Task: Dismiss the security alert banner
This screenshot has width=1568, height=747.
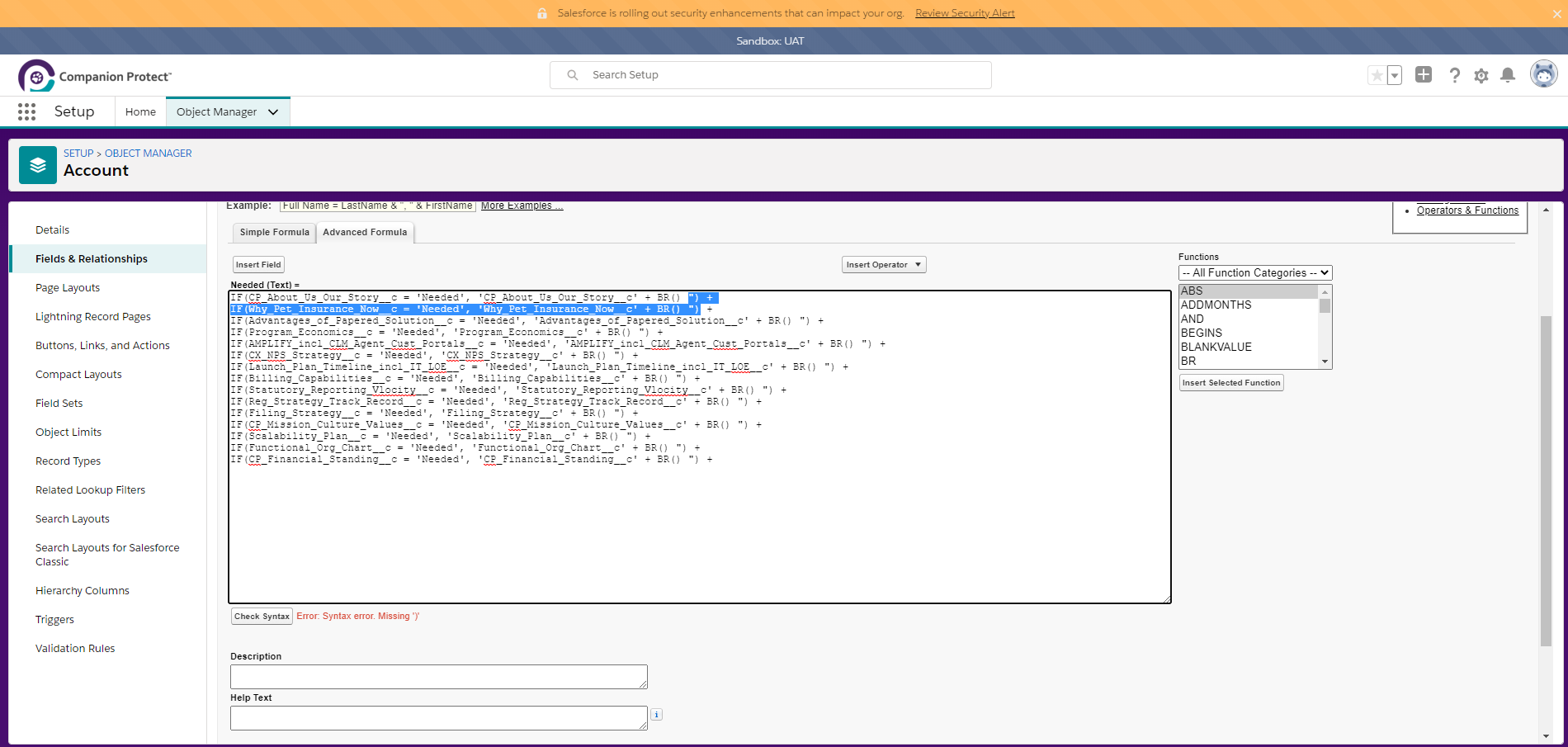Action: [x=1556, y=13]
